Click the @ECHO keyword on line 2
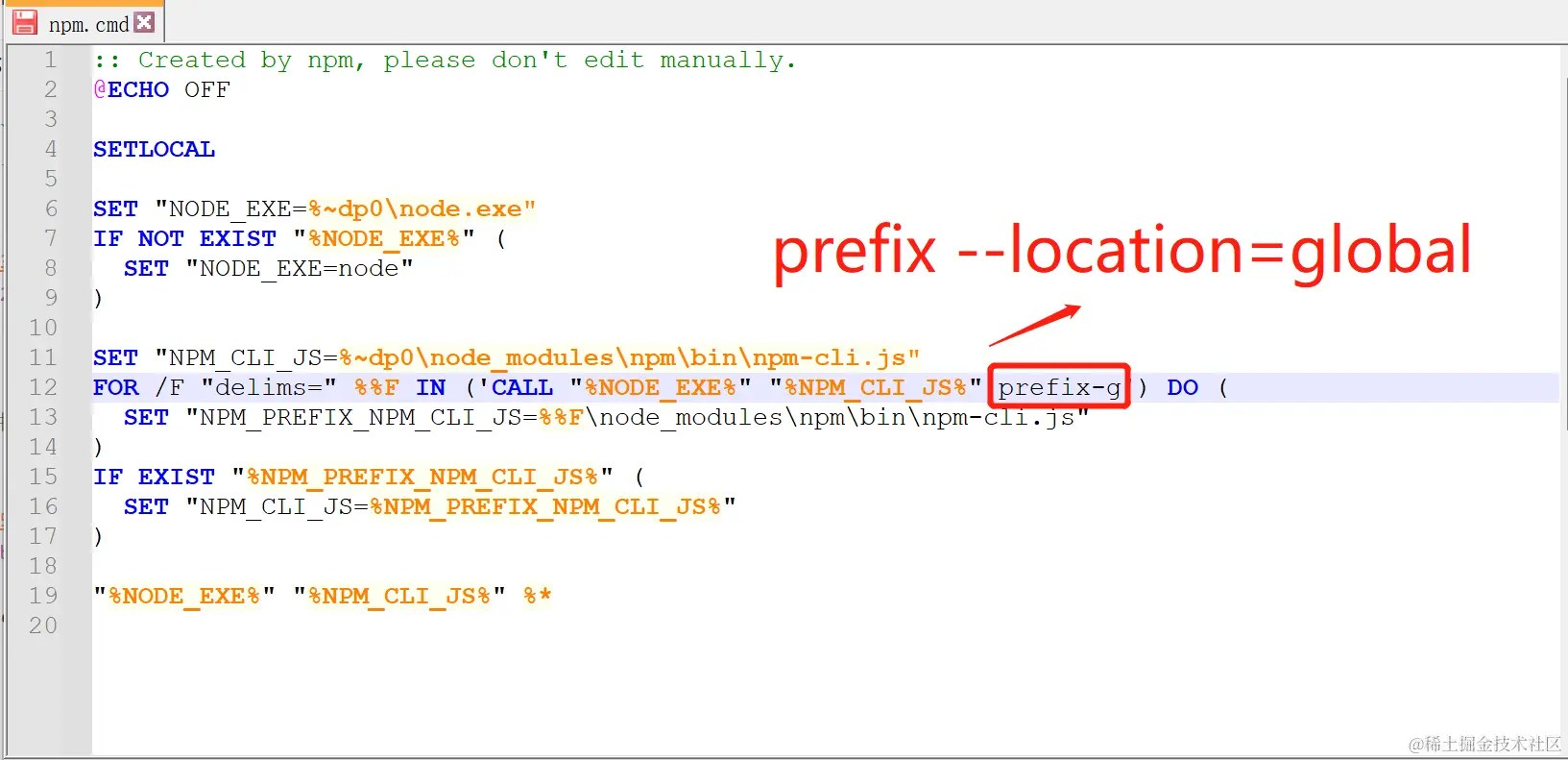This screenshot has height=760, width=1568. pos(132,89)
